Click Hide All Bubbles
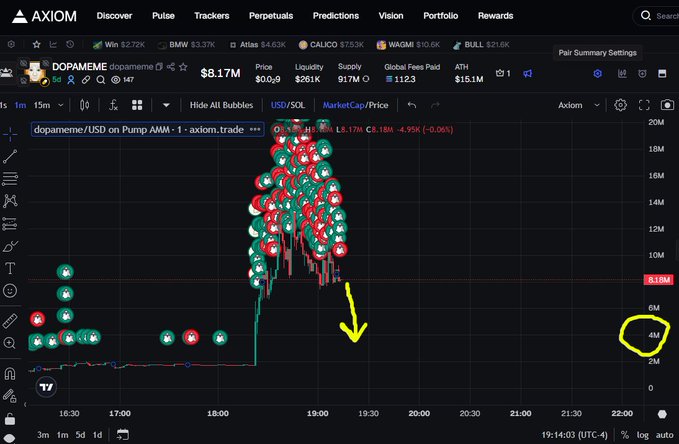Viewport: 679px width, 444px height. [x=221, y=105]
